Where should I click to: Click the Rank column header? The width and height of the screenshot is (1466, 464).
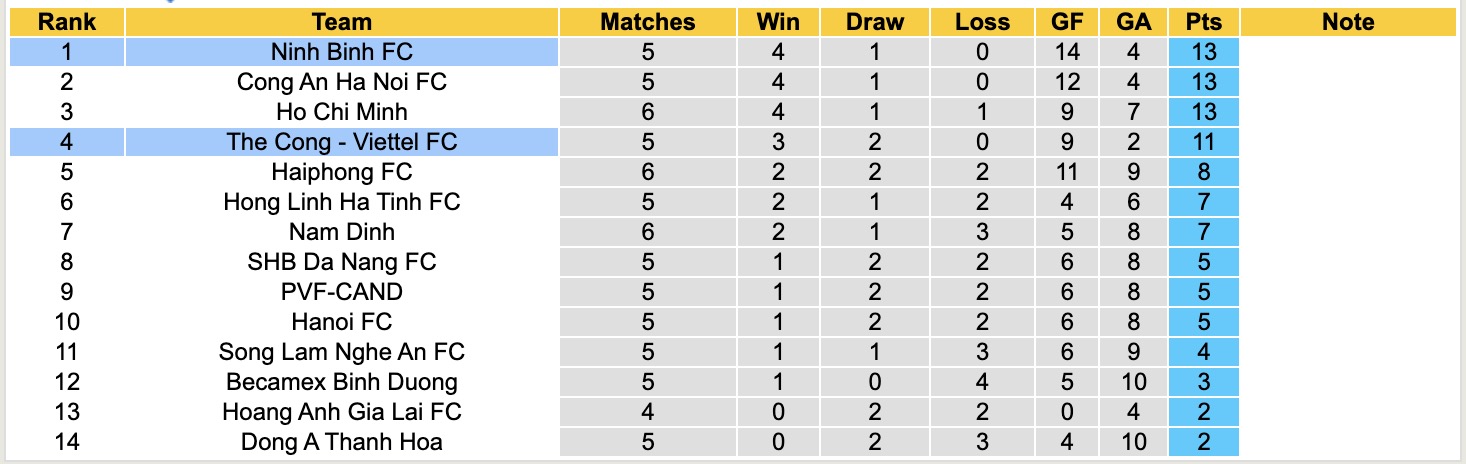(67, 22)
